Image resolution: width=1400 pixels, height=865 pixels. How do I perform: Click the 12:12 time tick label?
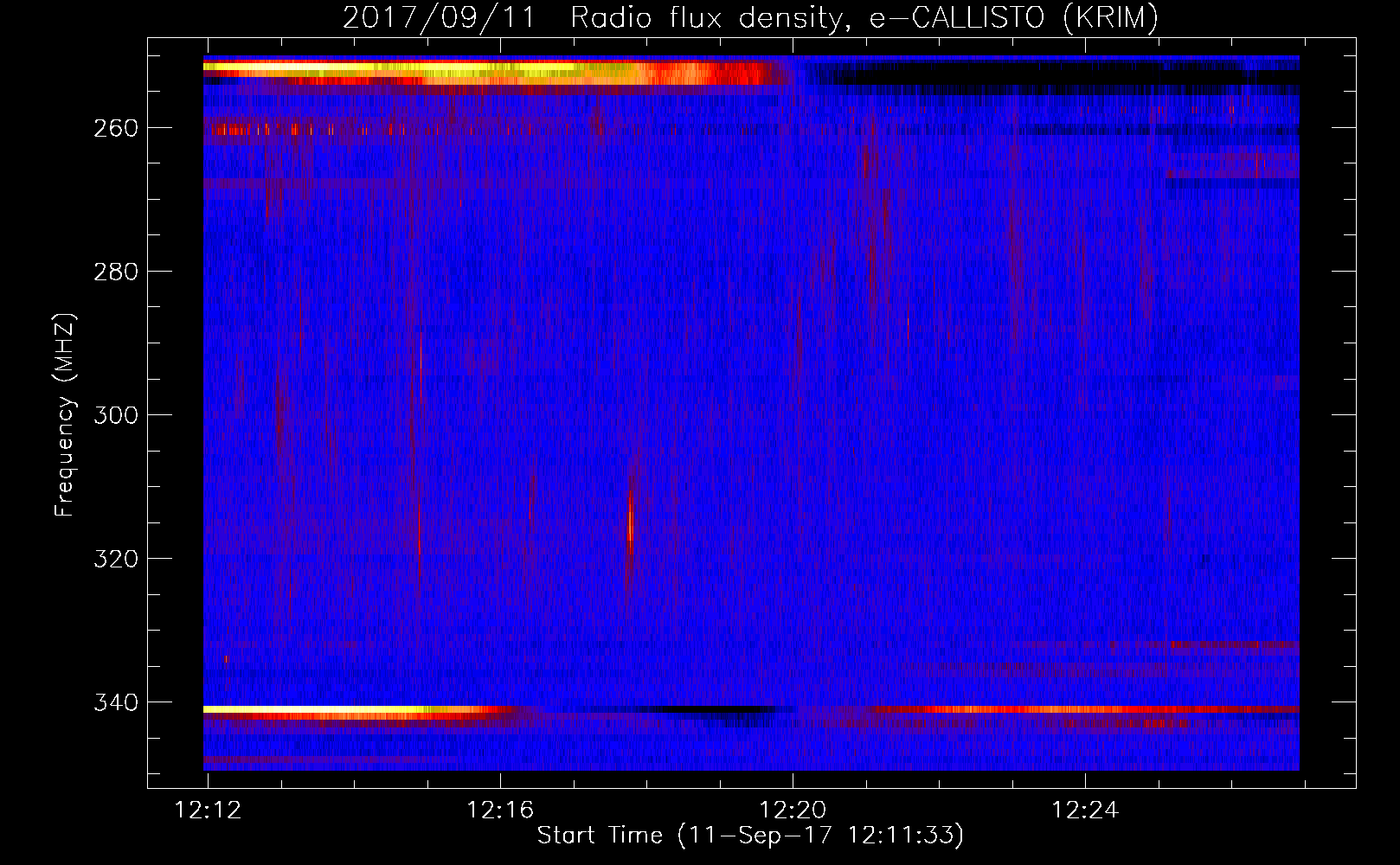click(208, 811)
